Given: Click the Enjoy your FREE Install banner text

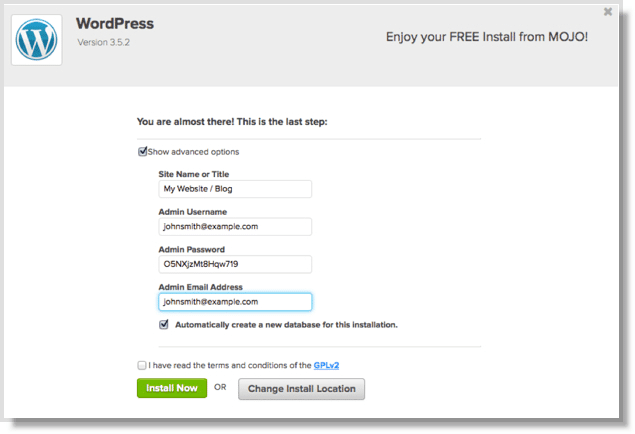Looking at the screenshot, I should [x=487, y=36].
